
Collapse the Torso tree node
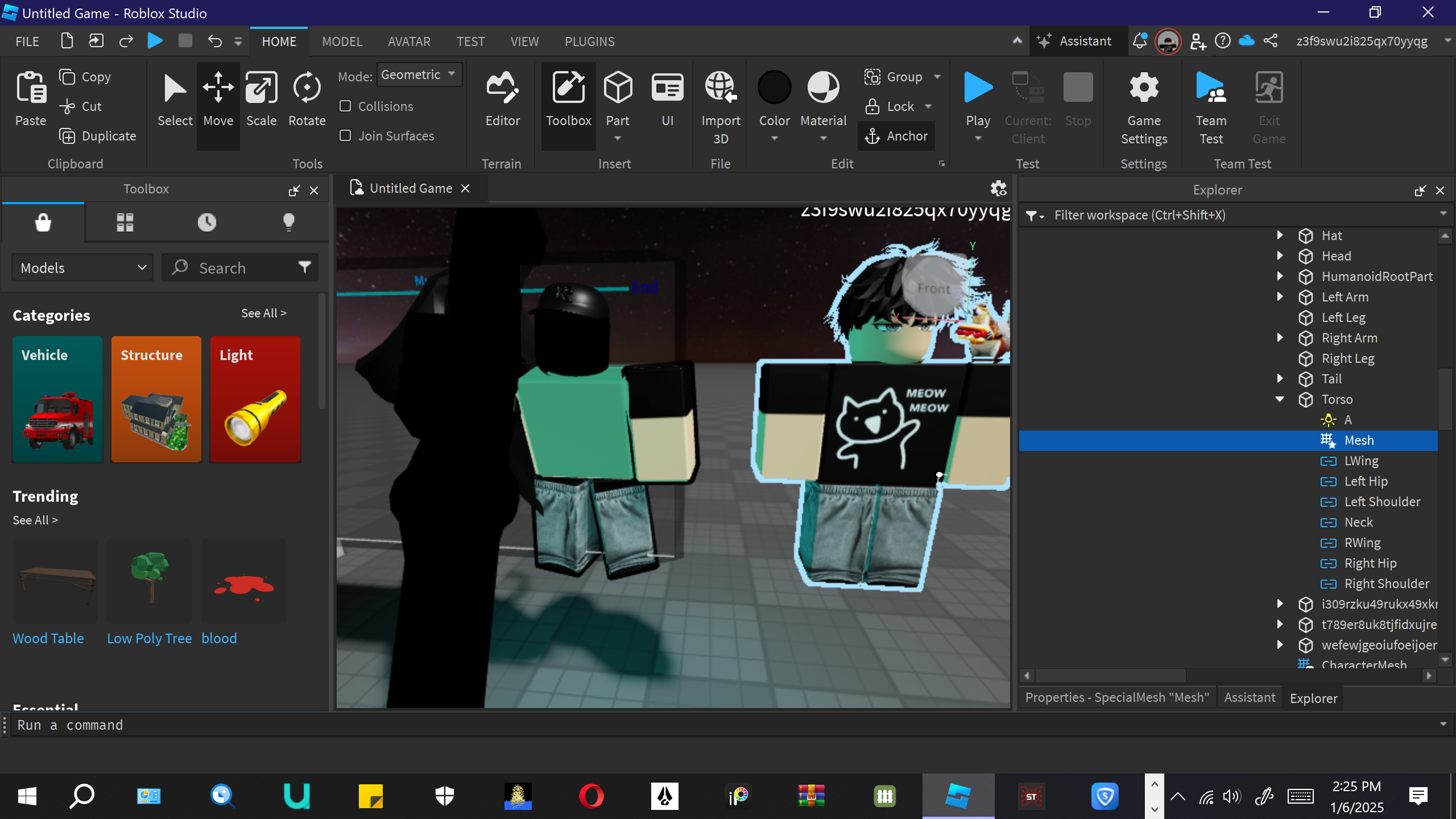point(1280,399)
